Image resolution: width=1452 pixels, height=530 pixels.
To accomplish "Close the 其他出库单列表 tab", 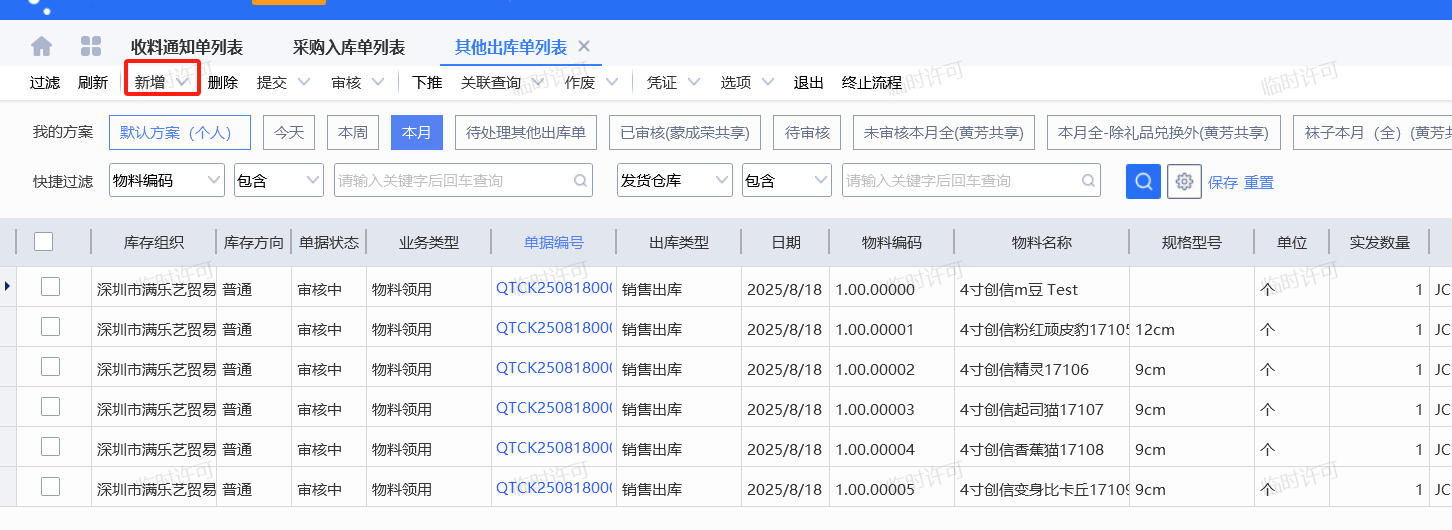I will (584, 46).
